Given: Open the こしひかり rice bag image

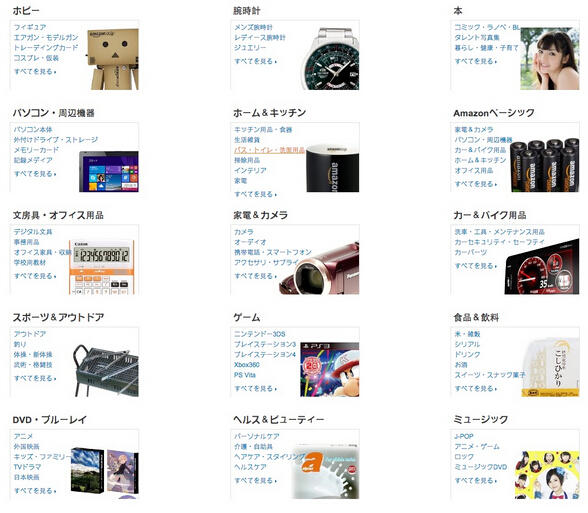Looking at the screenshot, I should (x=550, y=368).
